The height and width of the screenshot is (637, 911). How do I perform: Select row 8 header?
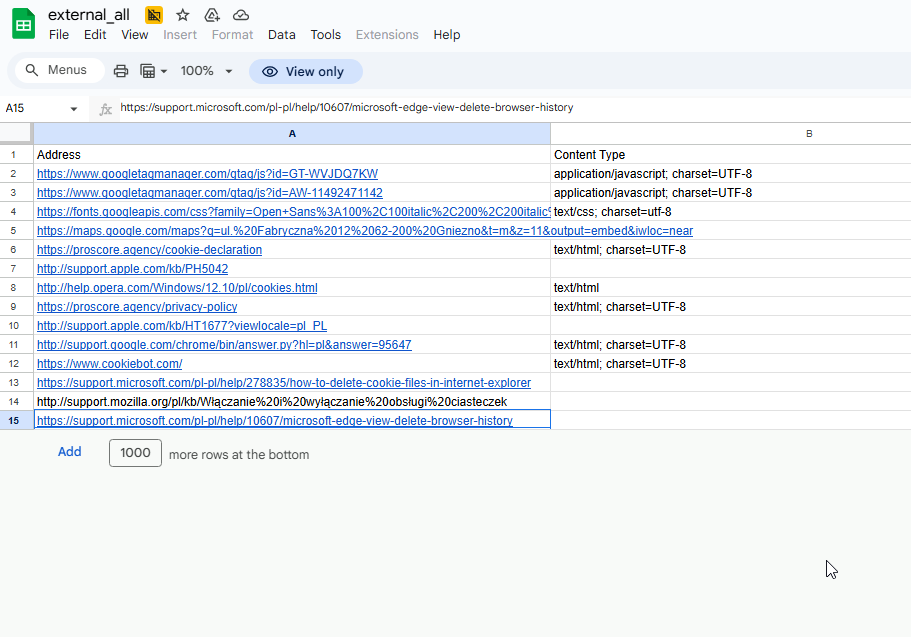pyautogui.click(x=13, y=288)
